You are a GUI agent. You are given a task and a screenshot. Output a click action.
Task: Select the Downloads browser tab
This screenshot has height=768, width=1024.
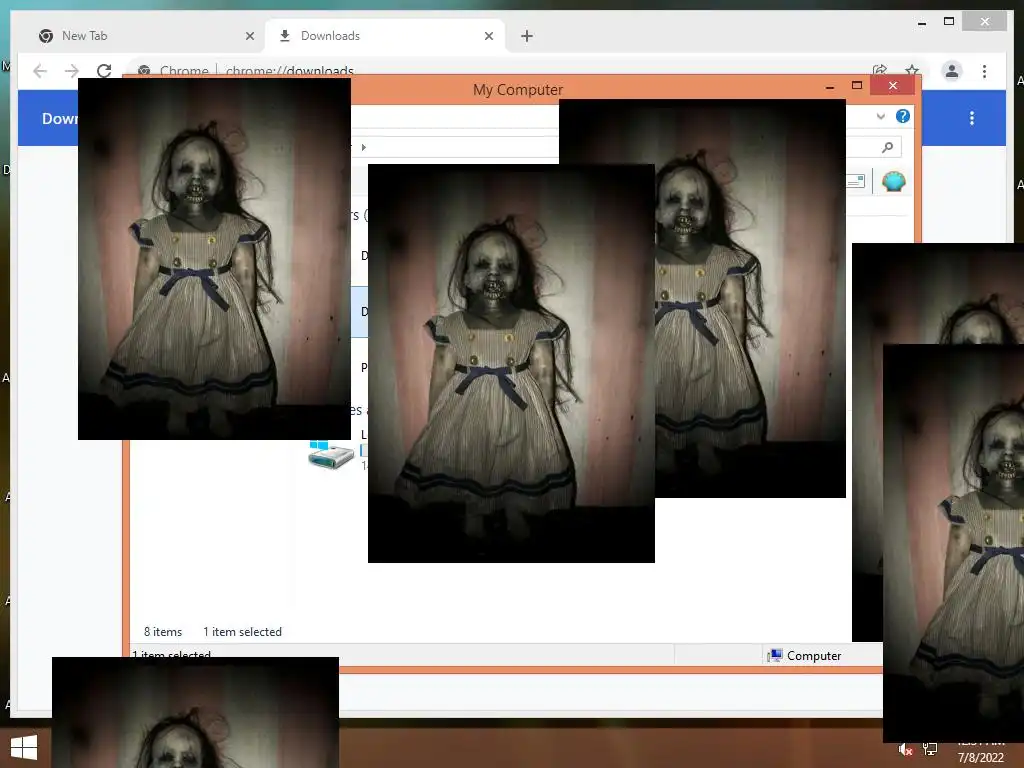[385, 36]
